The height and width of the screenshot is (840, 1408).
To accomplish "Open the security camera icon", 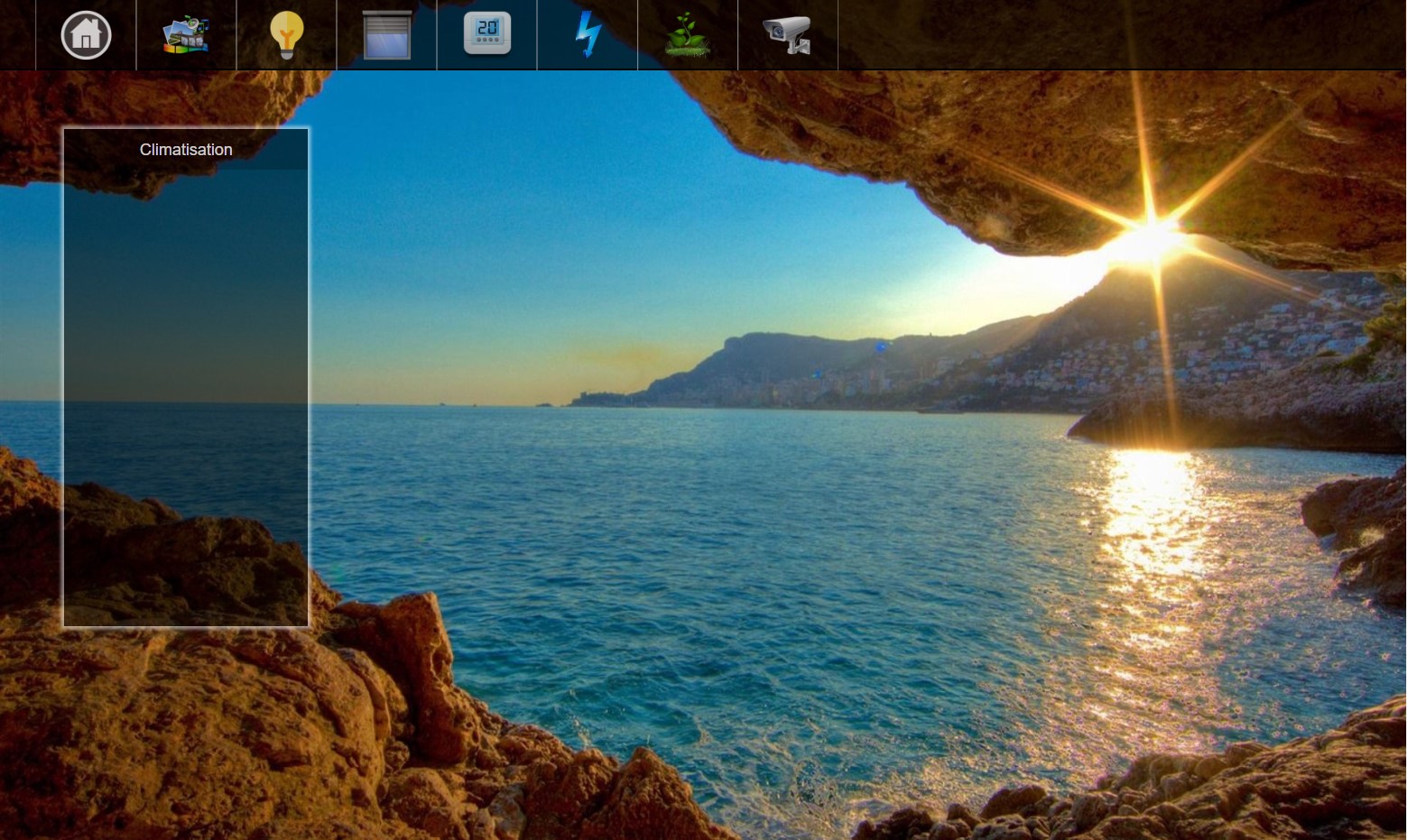I will (788, 35).
